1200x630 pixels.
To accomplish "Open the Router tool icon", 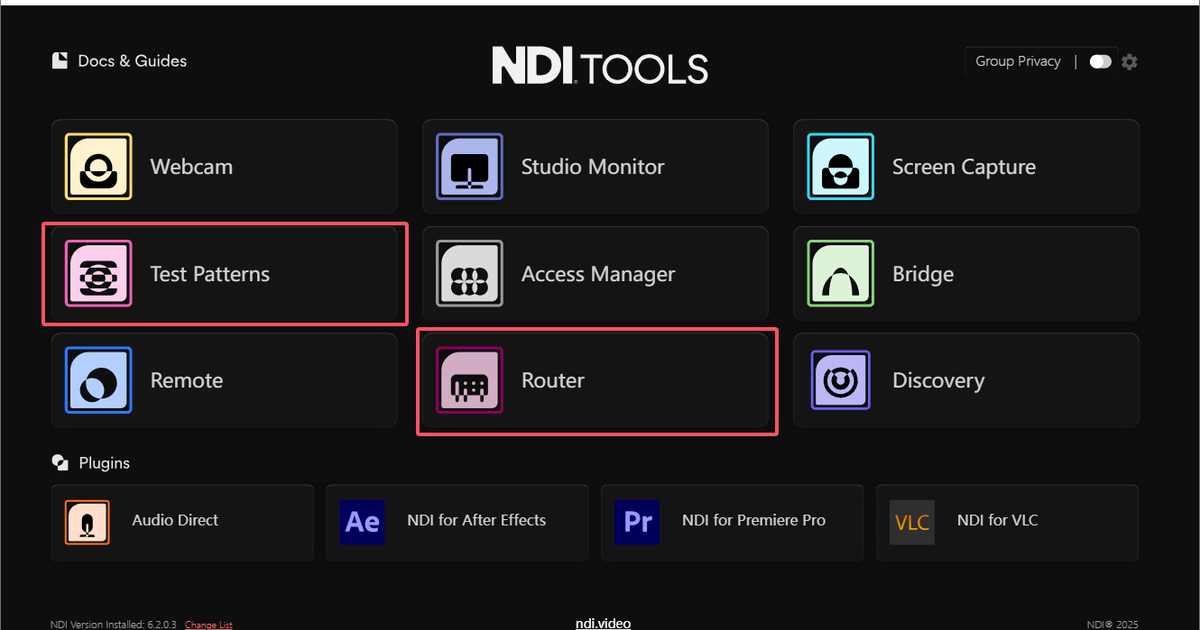I will (x=469, y=380).
